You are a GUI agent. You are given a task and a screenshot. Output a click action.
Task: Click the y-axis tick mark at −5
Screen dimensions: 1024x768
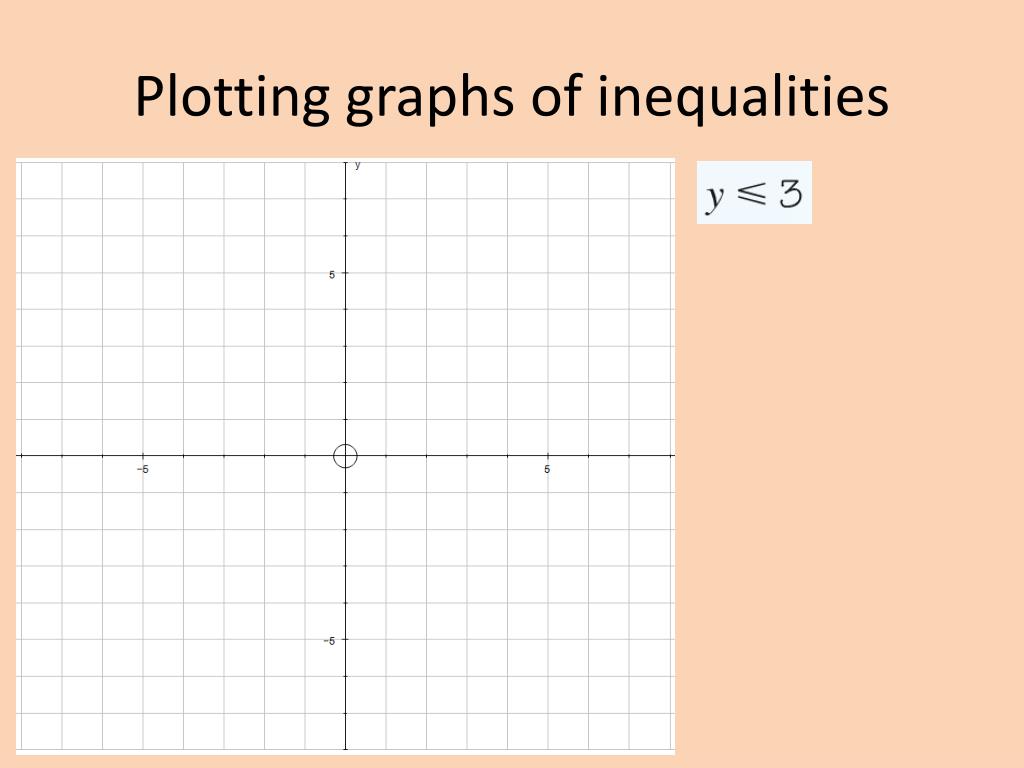coord(345,639)
